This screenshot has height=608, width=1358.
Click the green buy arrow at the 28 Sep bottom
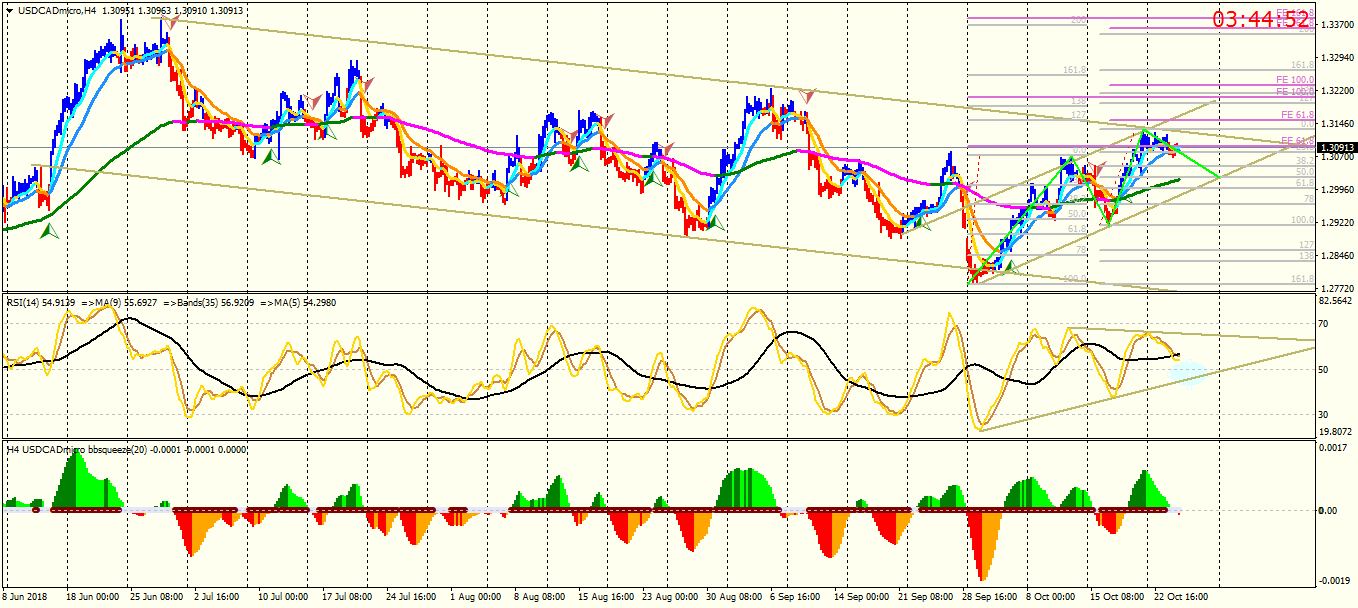tap(1010, 266)
